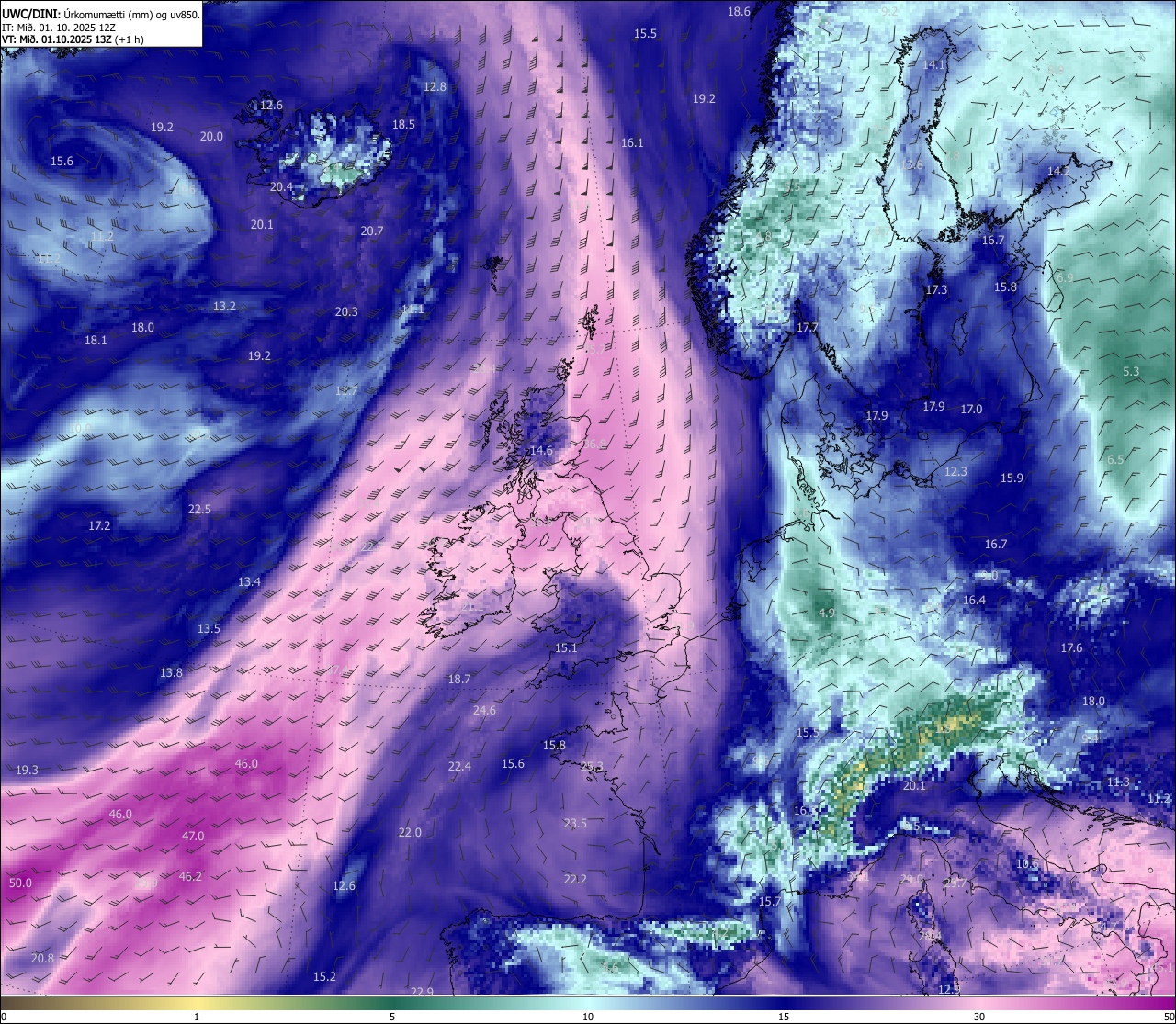
Task: Click the 11.3 value over the Balkans
Action: pos(1118,782)
